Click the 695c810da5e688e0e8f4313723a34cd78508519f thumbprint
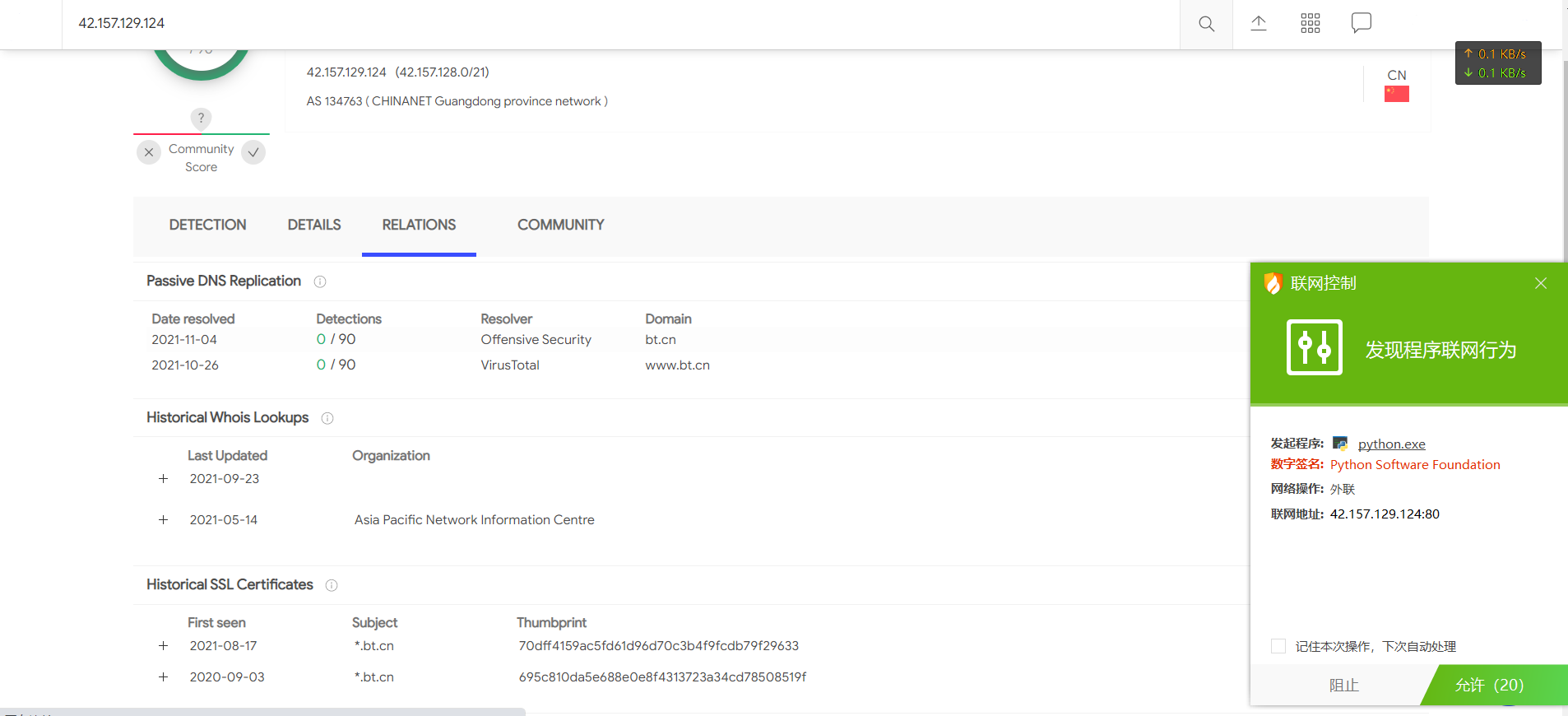This screenshot has width=1568, height=716. pos(662,676)
